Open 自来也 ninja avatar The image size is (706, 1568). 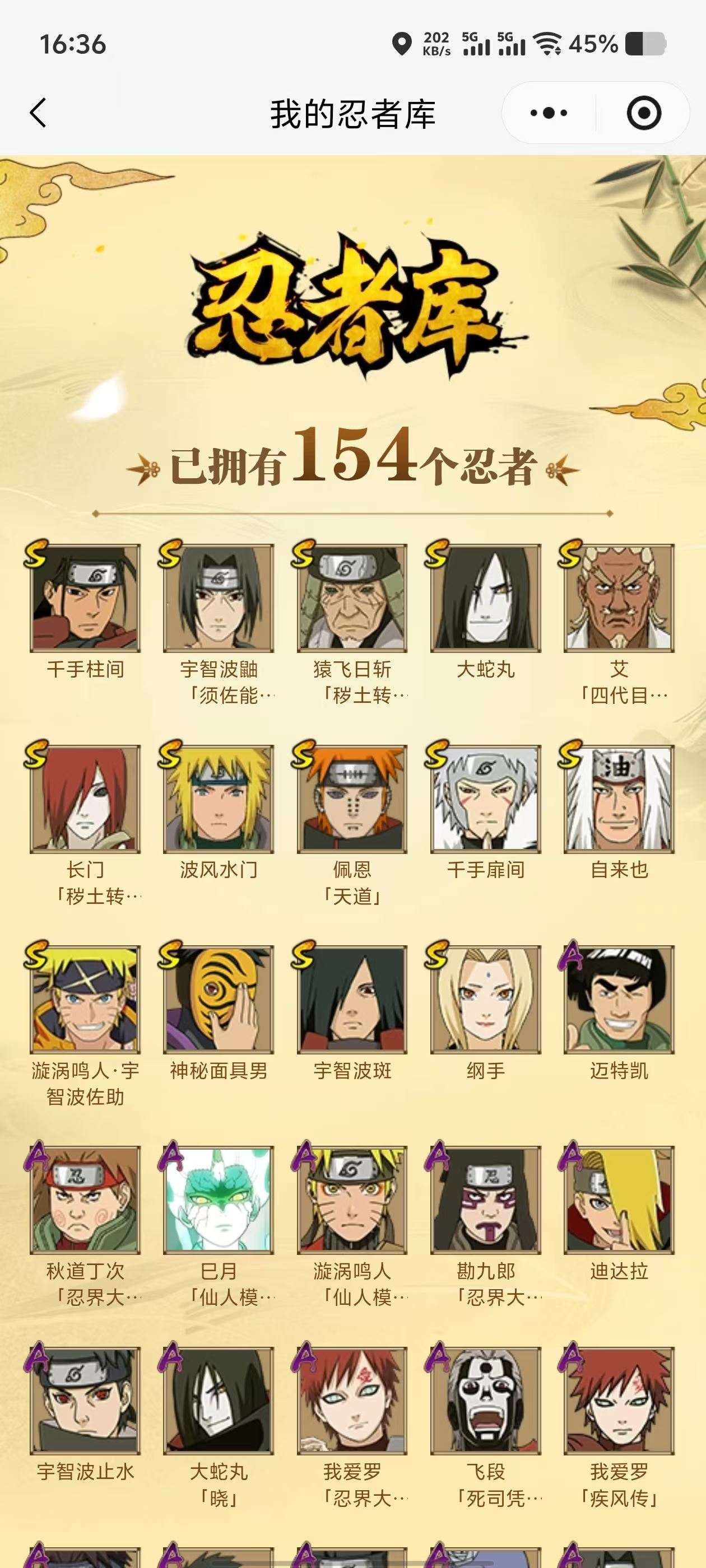(x=619, y=799)
